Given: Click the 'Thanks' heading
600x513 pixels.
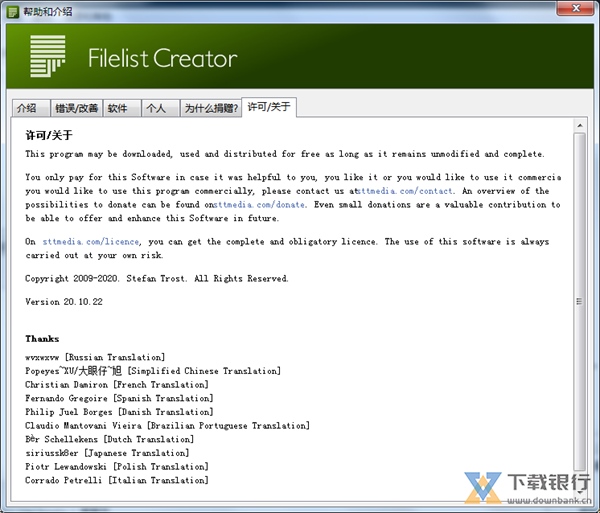Looking at the screenshot, I should [x=42, y=339].
